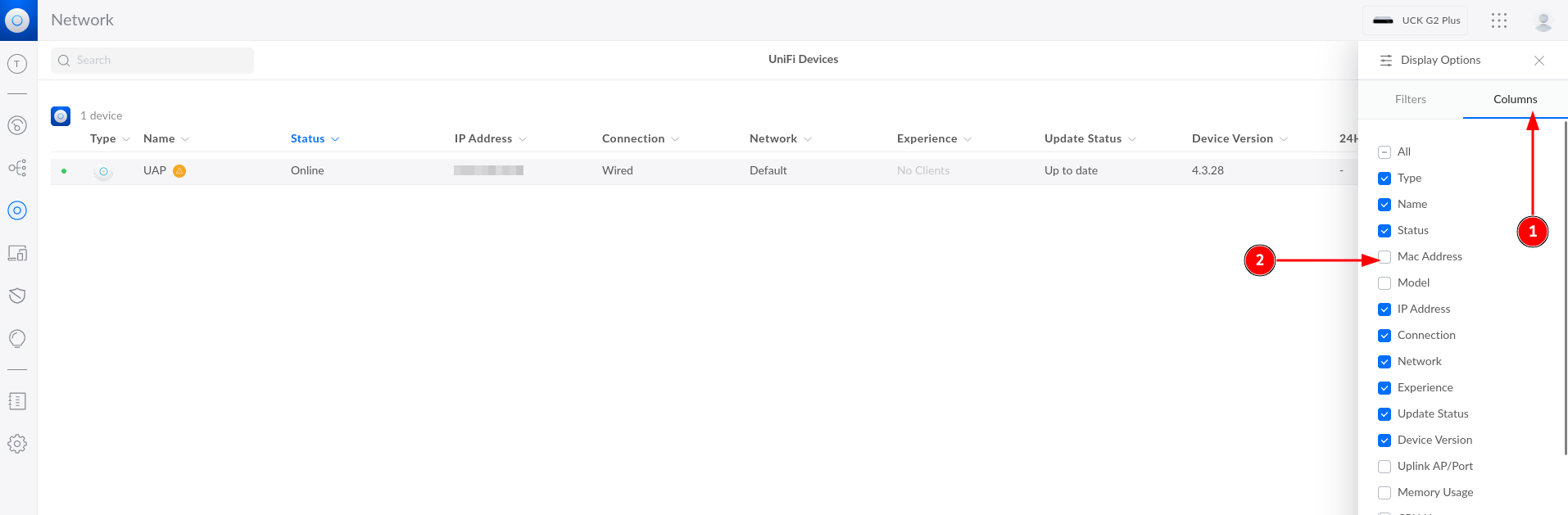The image size is (1568, 515).
Task: Open the Threat Management shield icon
Action: click(17, 296)
